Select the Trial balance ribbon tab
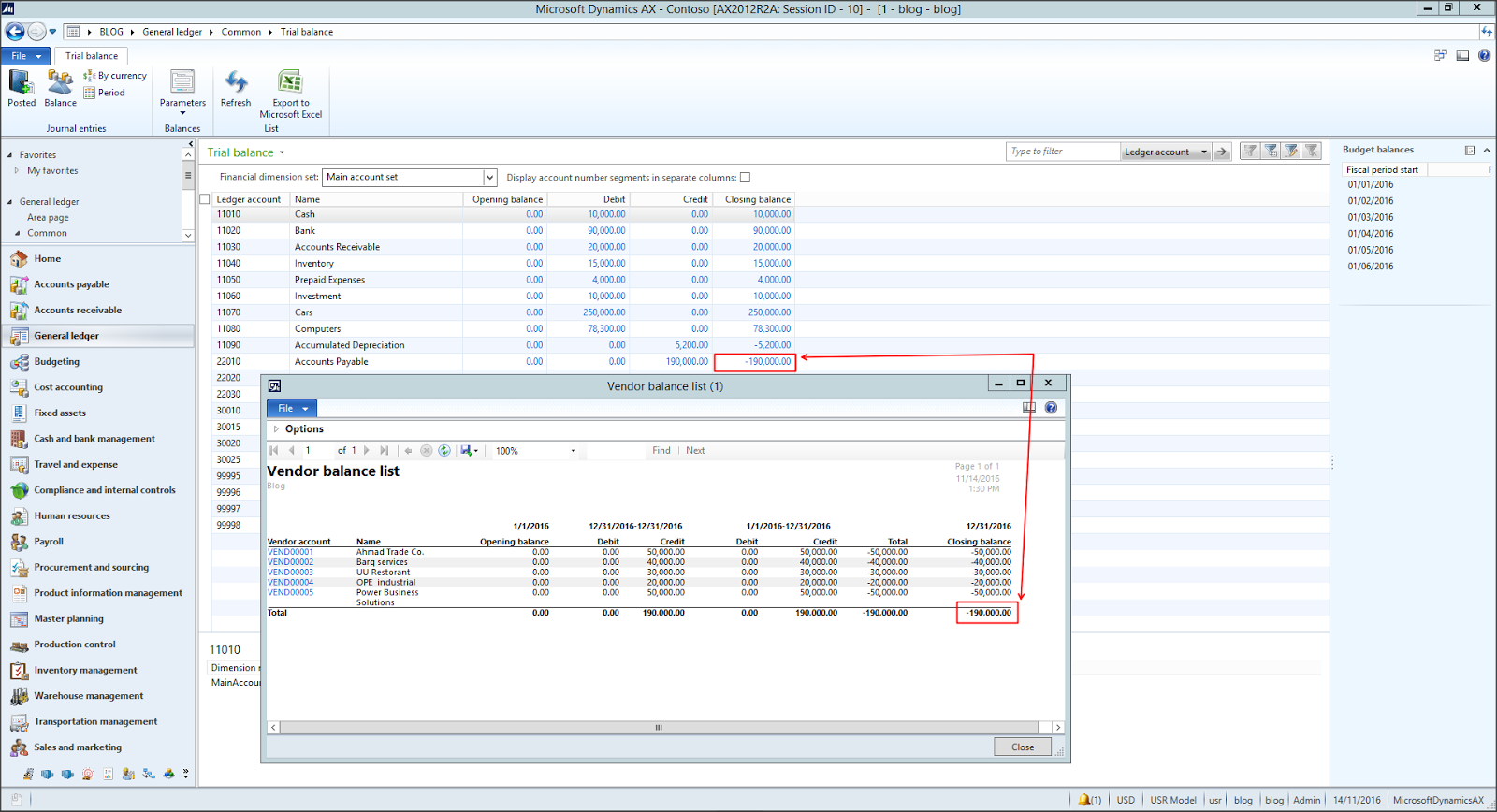 click(92, 56)
